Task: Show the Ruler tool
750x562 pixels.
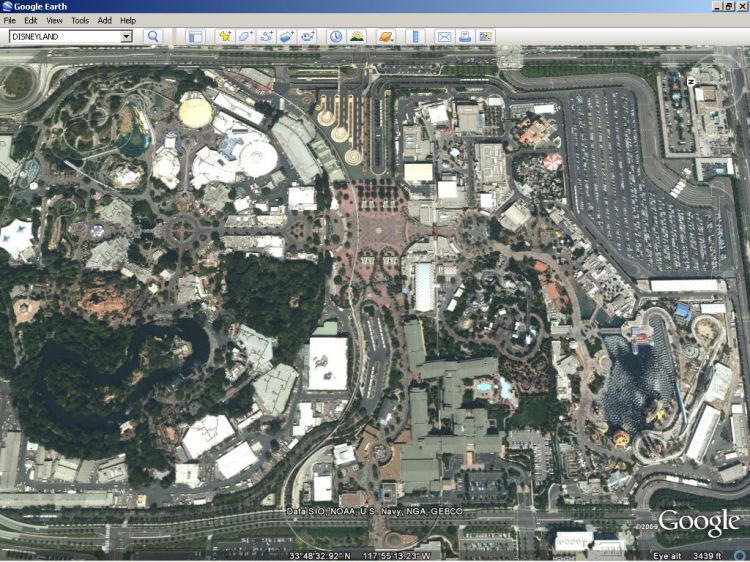Action: click(415, 36)
